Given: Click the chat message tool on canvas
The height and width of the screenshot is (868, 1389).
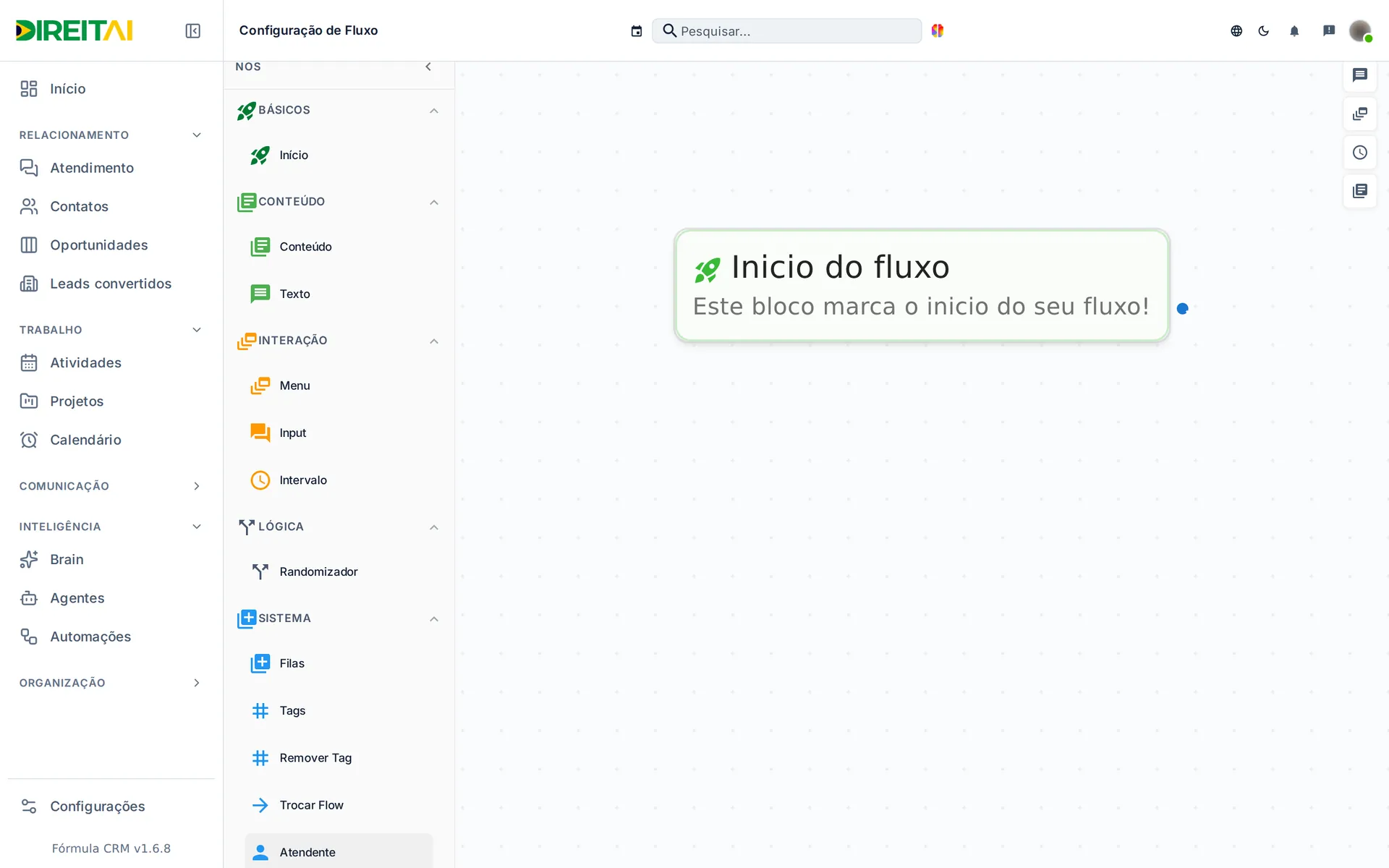Looking at the screenshot, I should coord(1360,75).
